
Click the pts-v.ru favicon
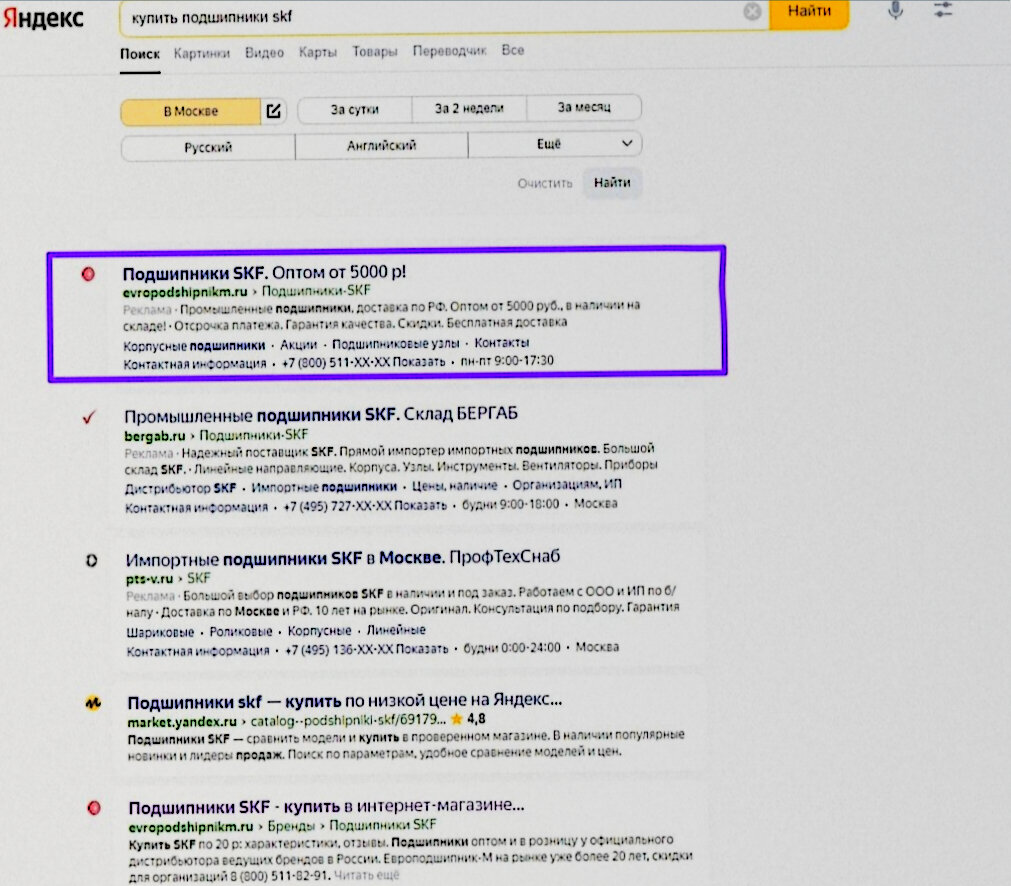click(x=92, y=560)
